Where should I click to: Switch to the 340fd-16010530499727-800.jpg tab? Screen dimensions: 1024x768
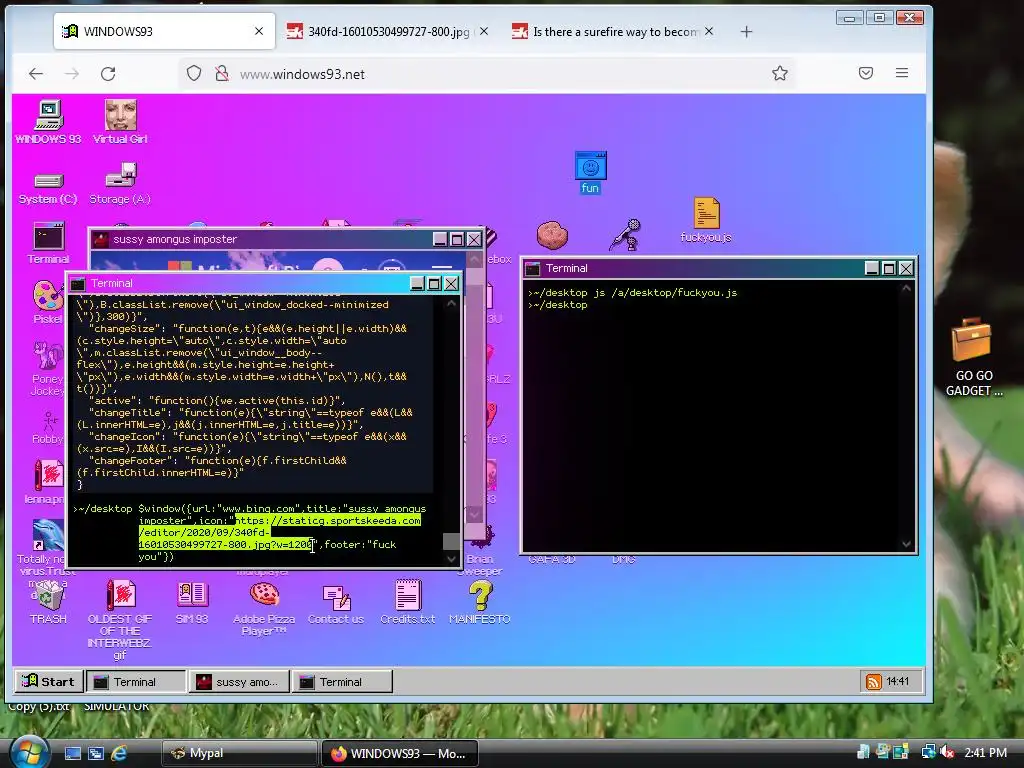[x=388, y=31]
